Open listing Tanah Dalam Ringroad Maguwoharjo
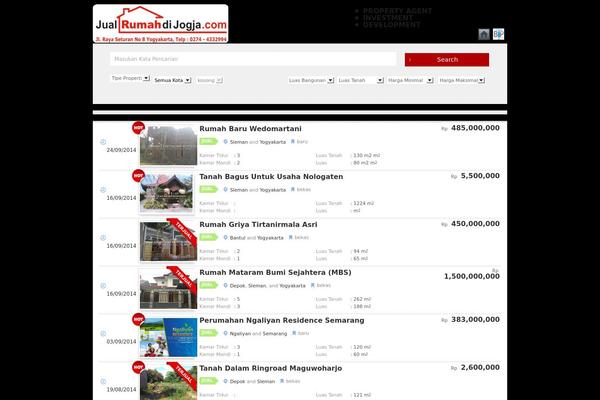This screenshot has width=600, height=400. click(x=271, y=368)
